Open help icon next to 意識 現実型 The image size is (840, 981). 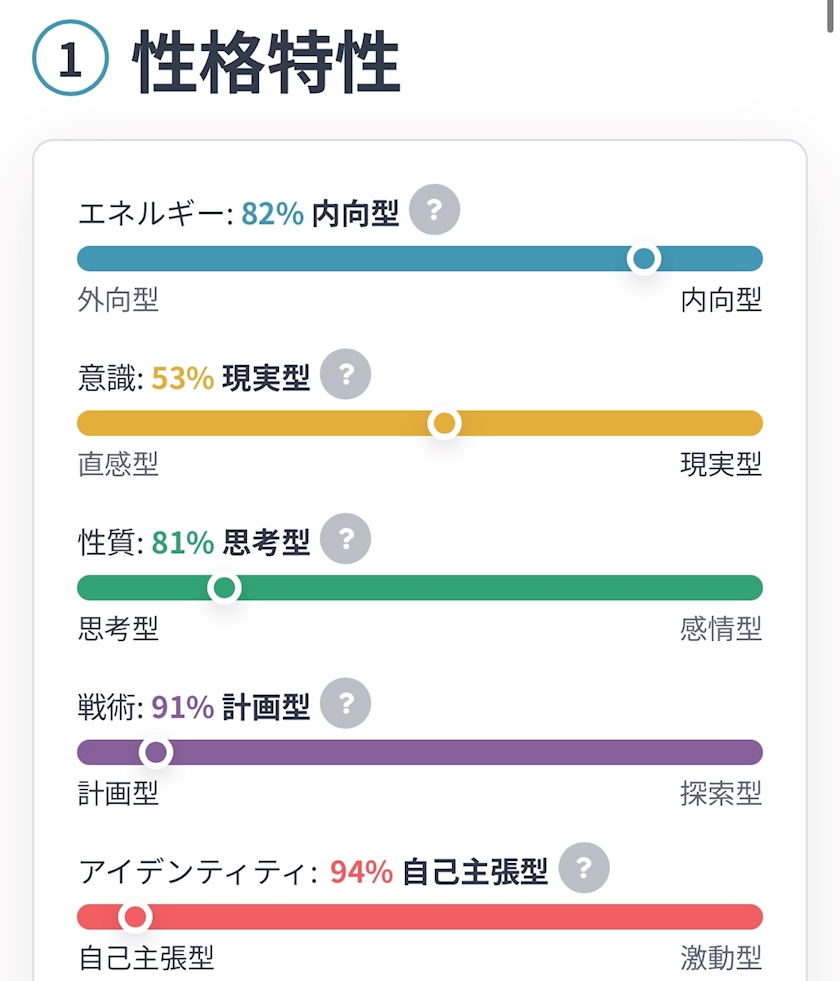pos(346,374)
